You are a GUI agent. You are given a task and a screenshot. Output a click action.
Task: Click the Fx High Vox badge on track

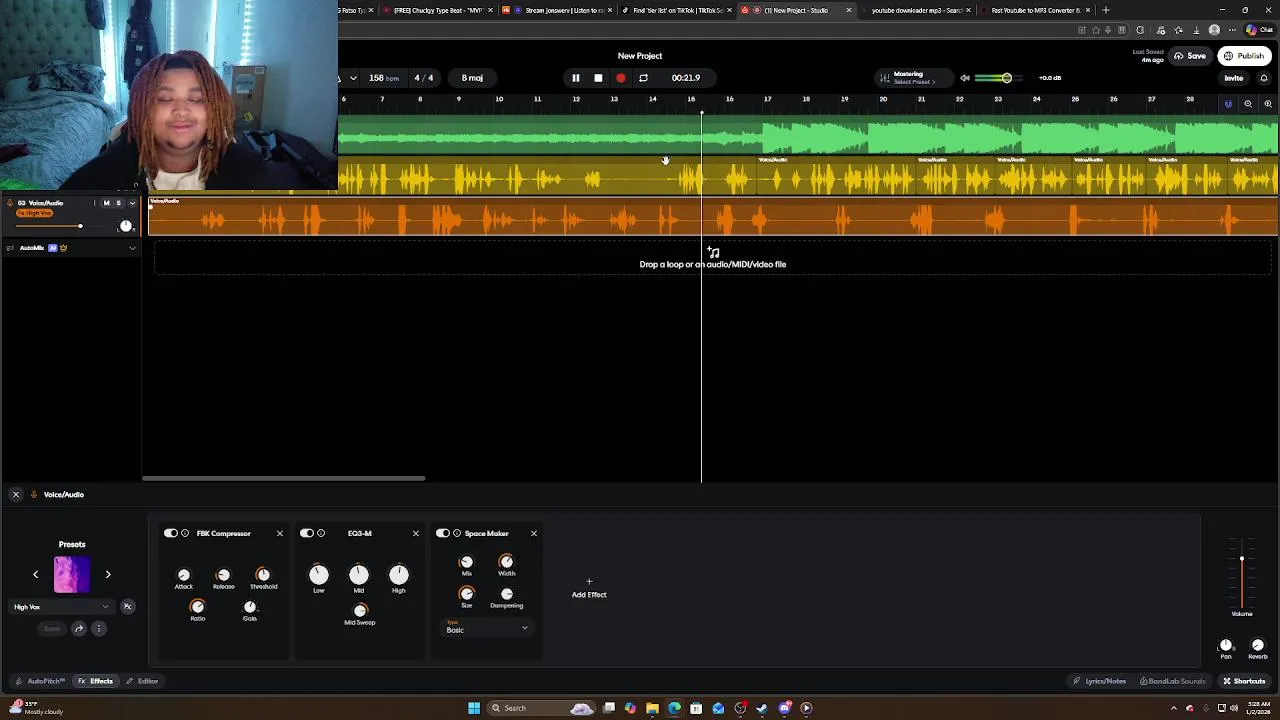click(34, 213)
